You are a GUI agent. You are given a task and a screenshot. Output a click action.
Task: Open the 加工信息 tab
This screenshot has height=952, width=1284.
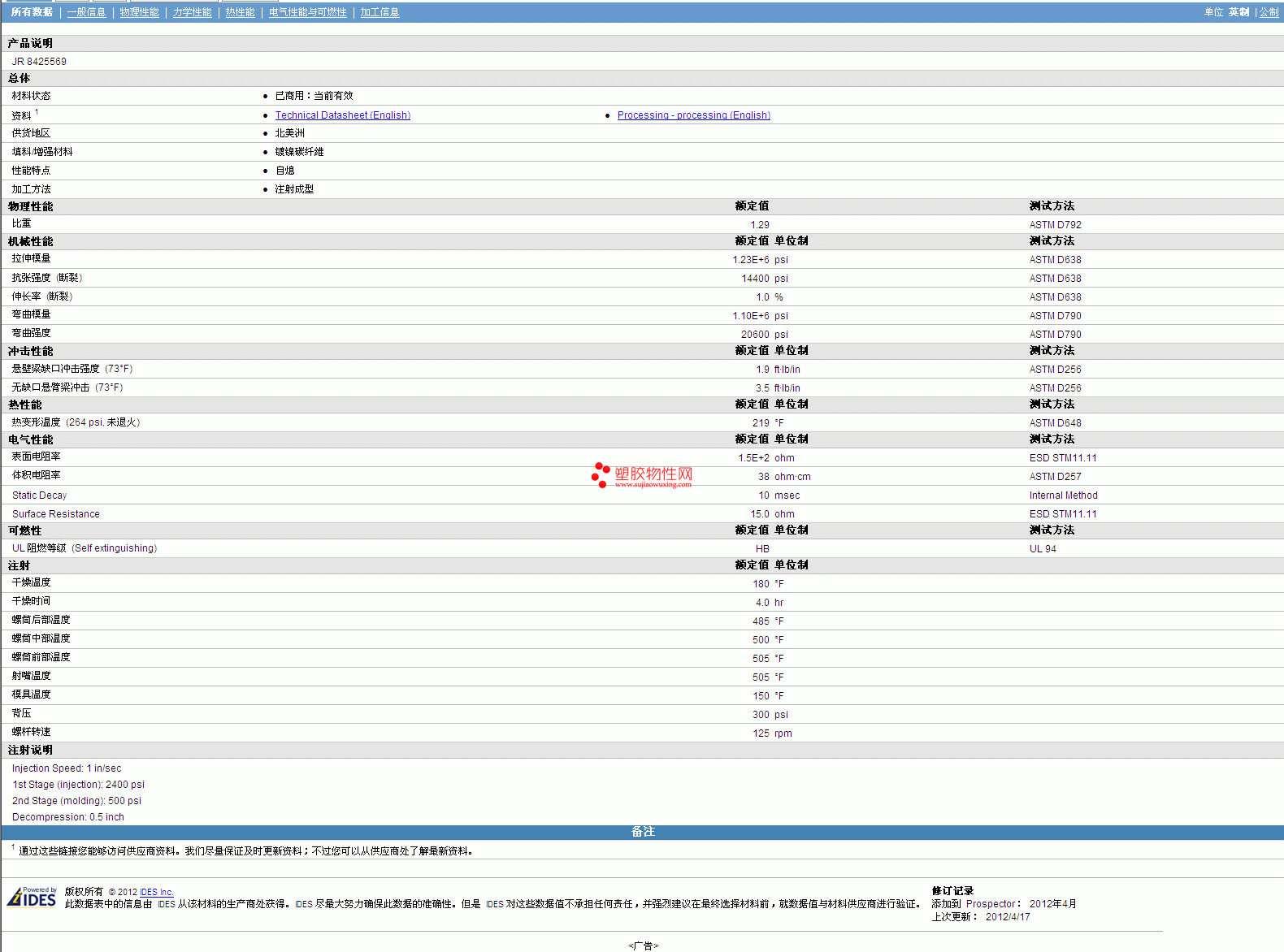[380, 12]
